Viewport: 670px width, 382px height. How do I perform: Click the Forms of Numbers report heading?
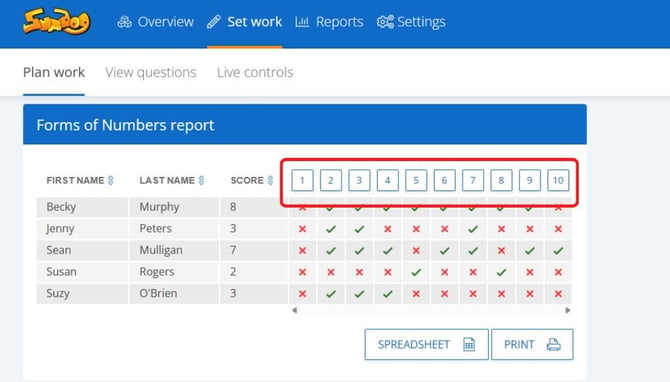125,125
